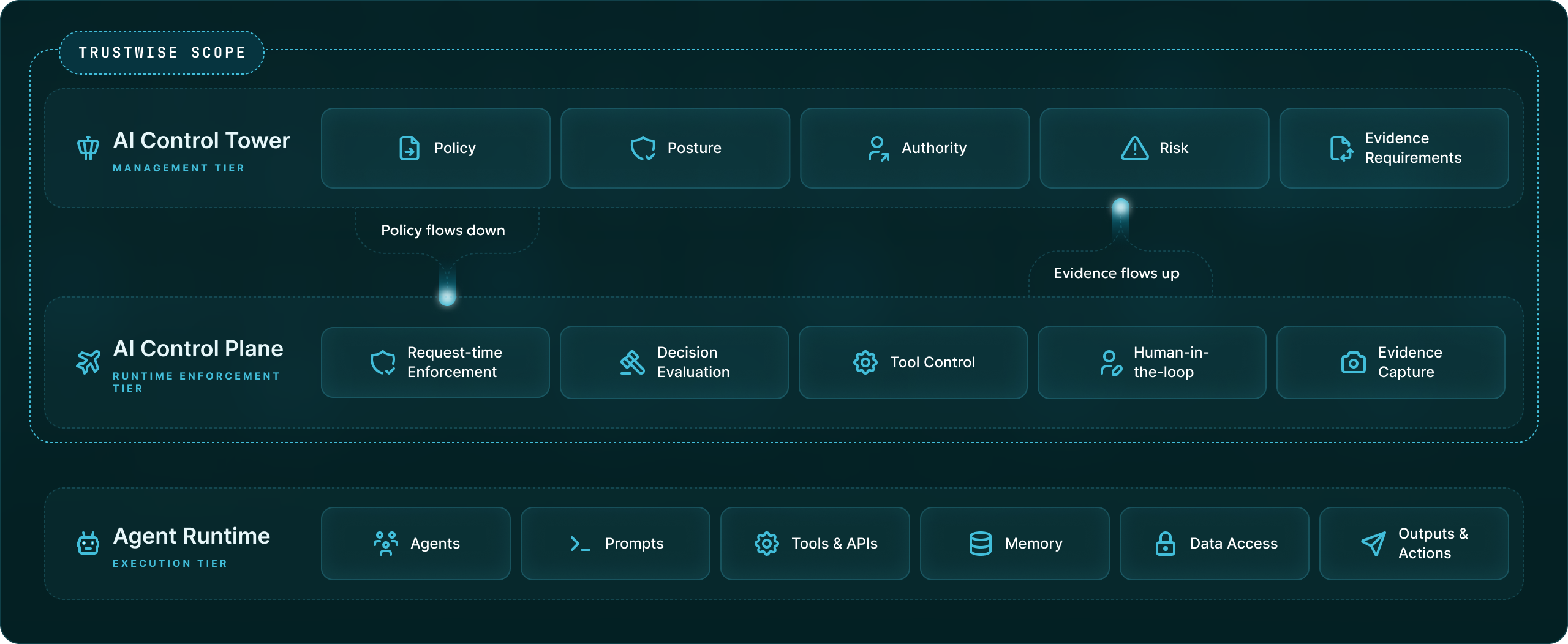Image resolution: width=1568 pixels, height=644 pixels.
Task: Select the Data Access card label
Action: pos(1234,544)
